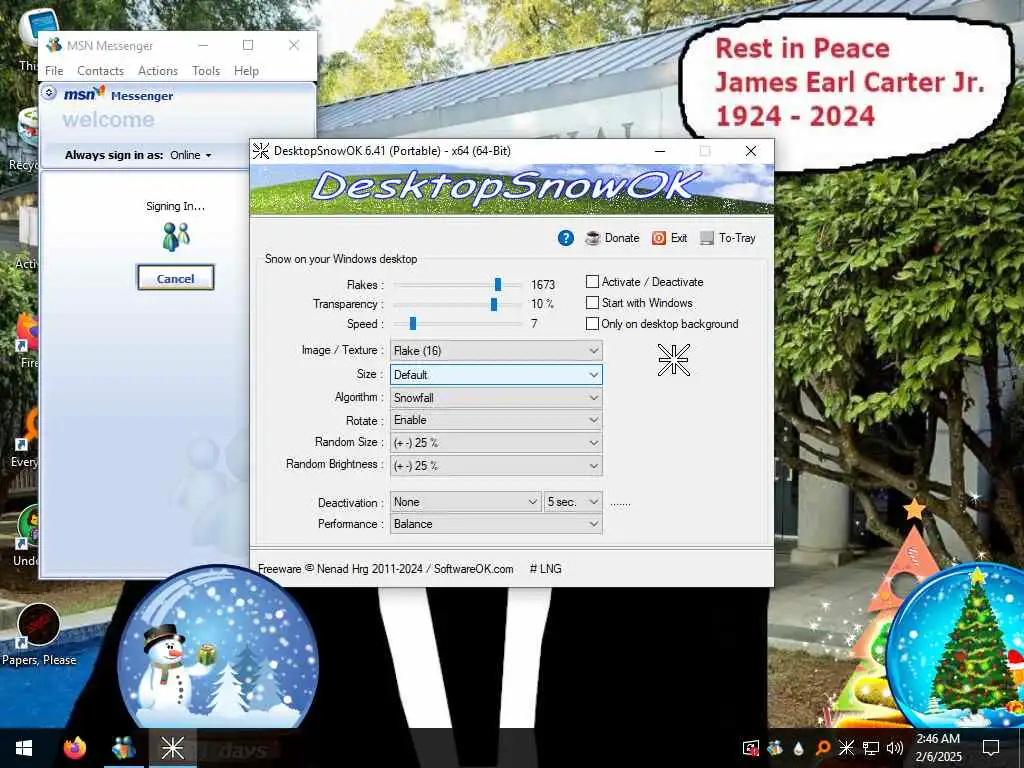Open the Algorithm dropdown showing Snowfall

496,398
